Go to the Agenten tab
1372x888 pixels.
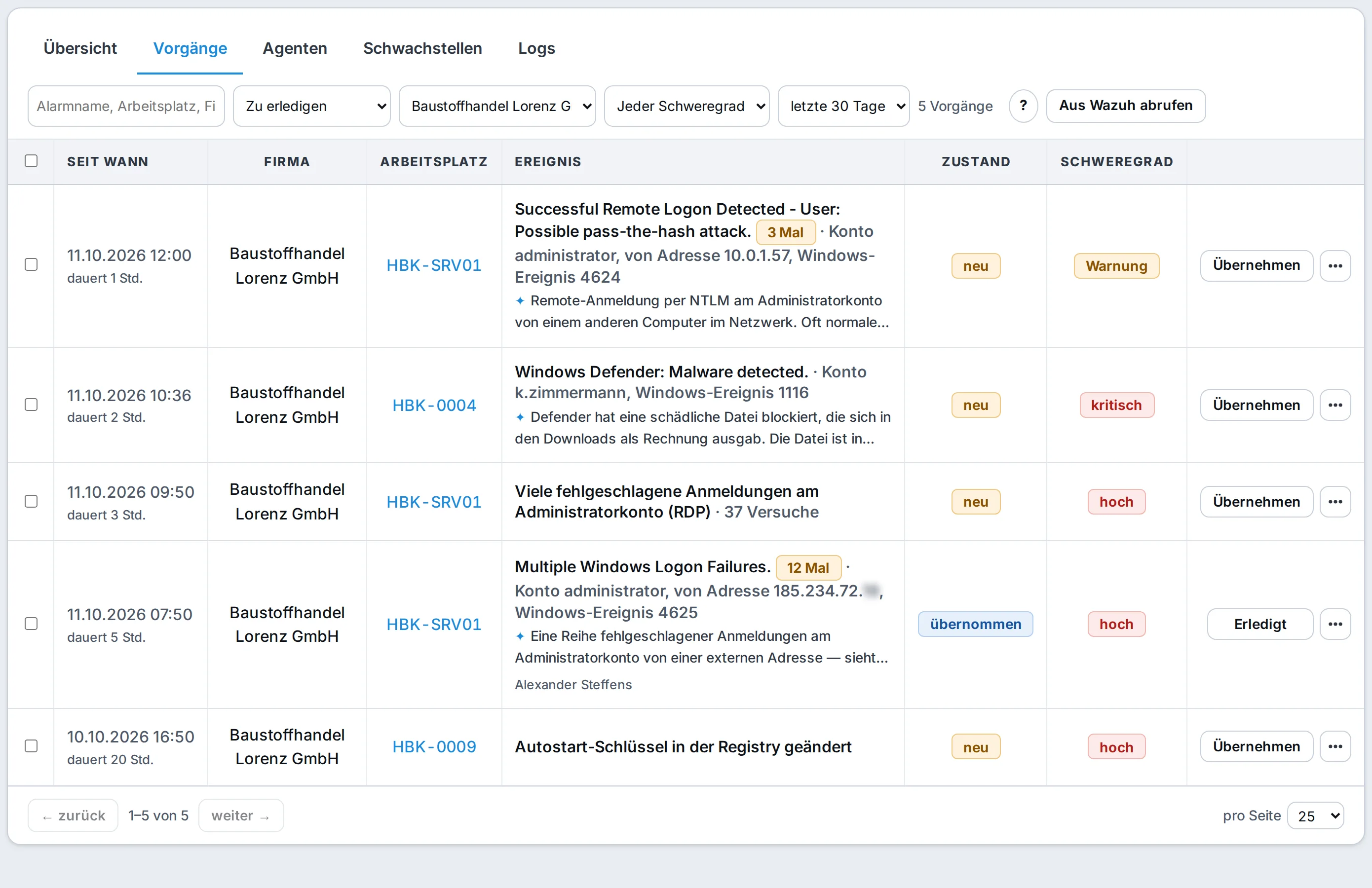pos(295,48)
